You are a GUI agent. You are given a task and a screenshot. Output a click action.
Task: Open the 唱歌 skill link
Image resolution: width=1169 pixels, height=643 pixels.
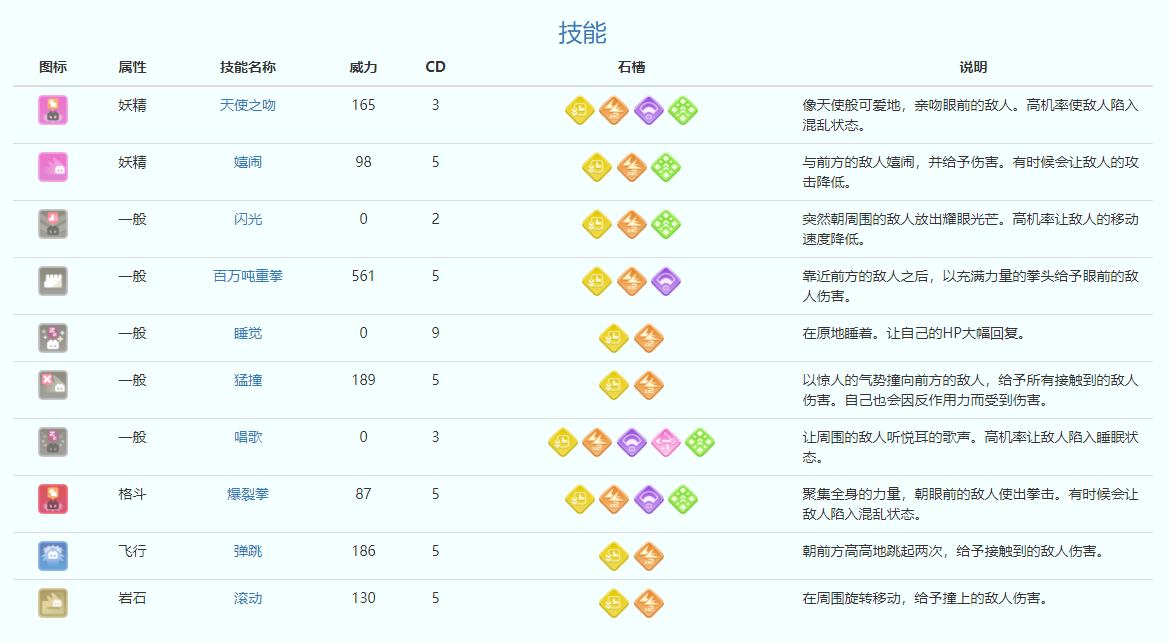248,437
